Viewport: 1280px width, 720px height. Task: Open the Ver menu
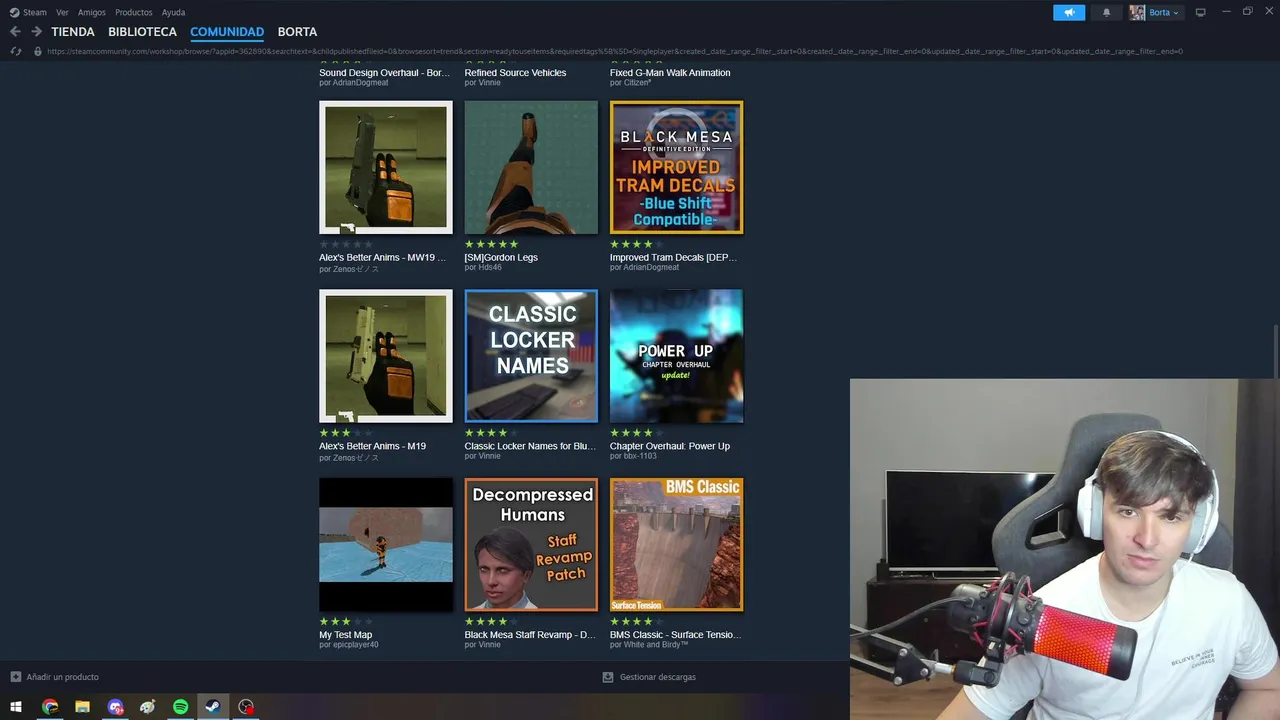point(62,12)
